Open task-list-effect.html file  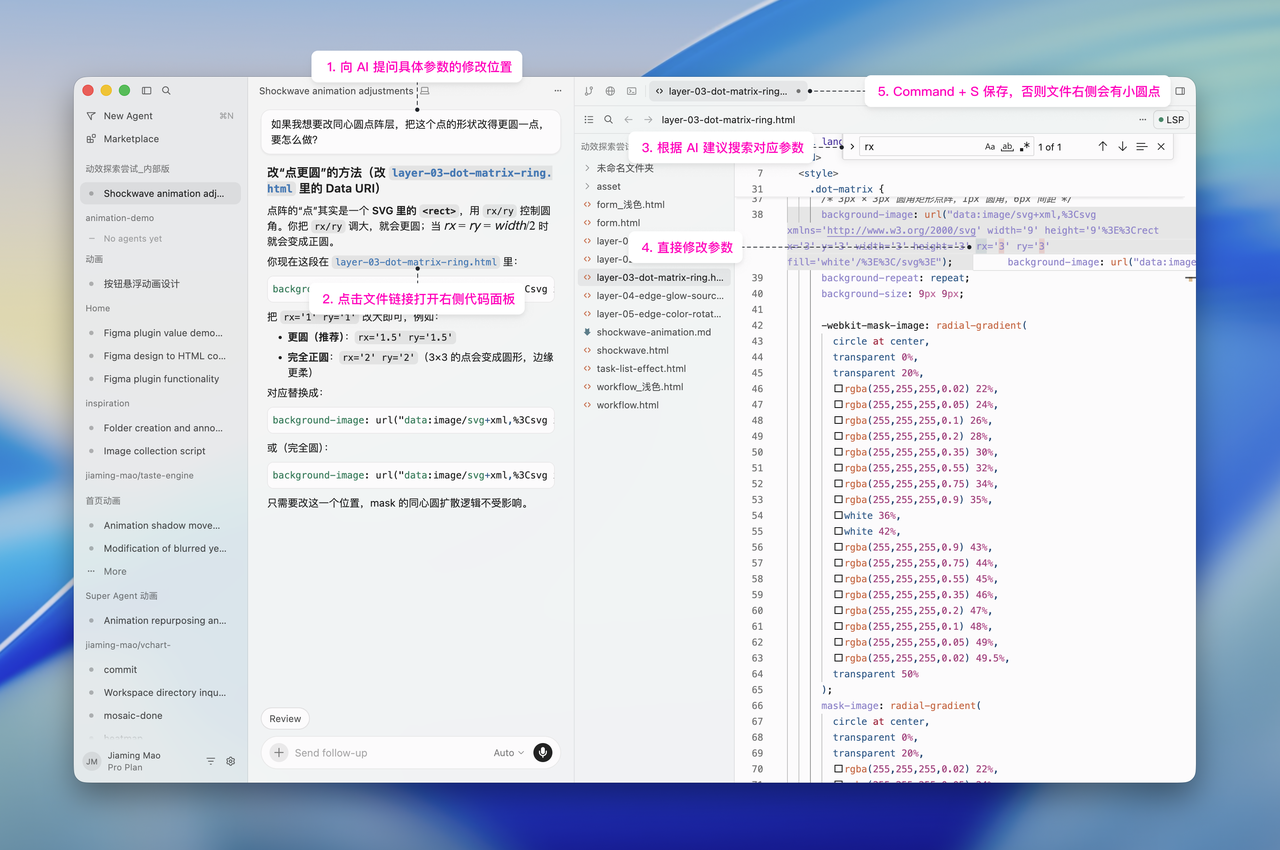click(x=655, y=368)
